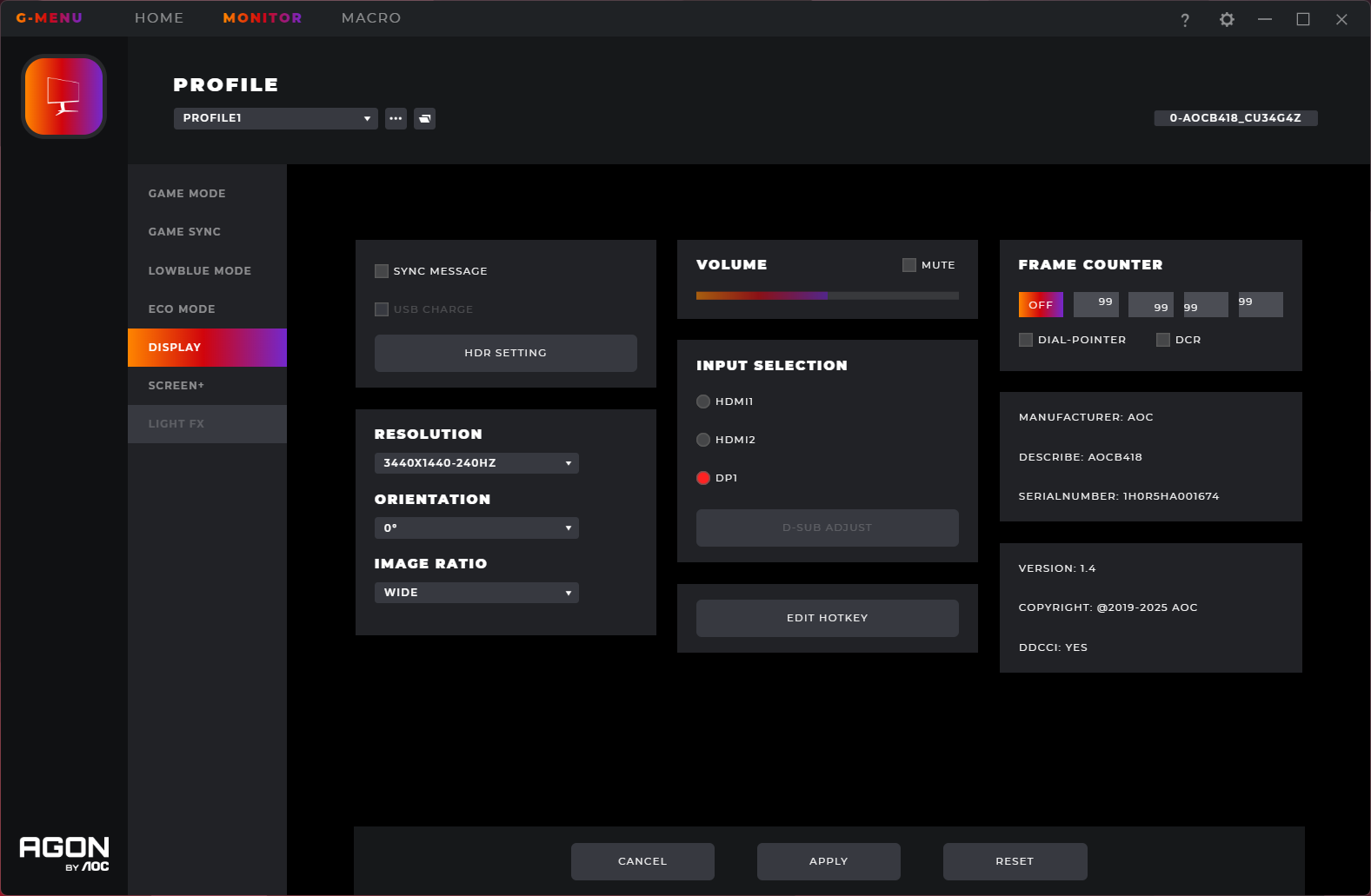Check the Mute box for volume
This screenshot has width=1371, height=896.
pyautogui.click(x=909, y=265)
